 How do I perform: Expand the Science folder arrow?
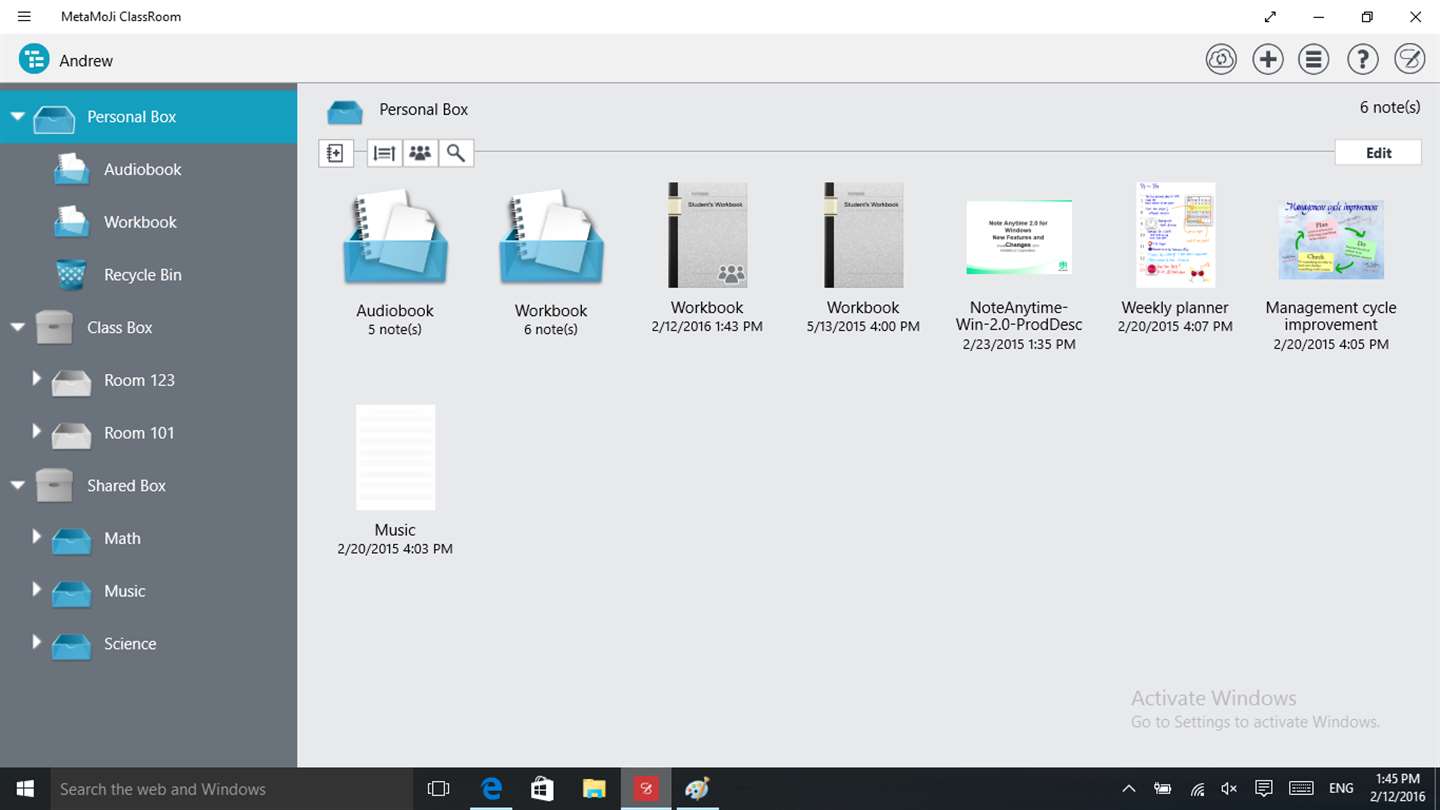(x=36, y=642)
